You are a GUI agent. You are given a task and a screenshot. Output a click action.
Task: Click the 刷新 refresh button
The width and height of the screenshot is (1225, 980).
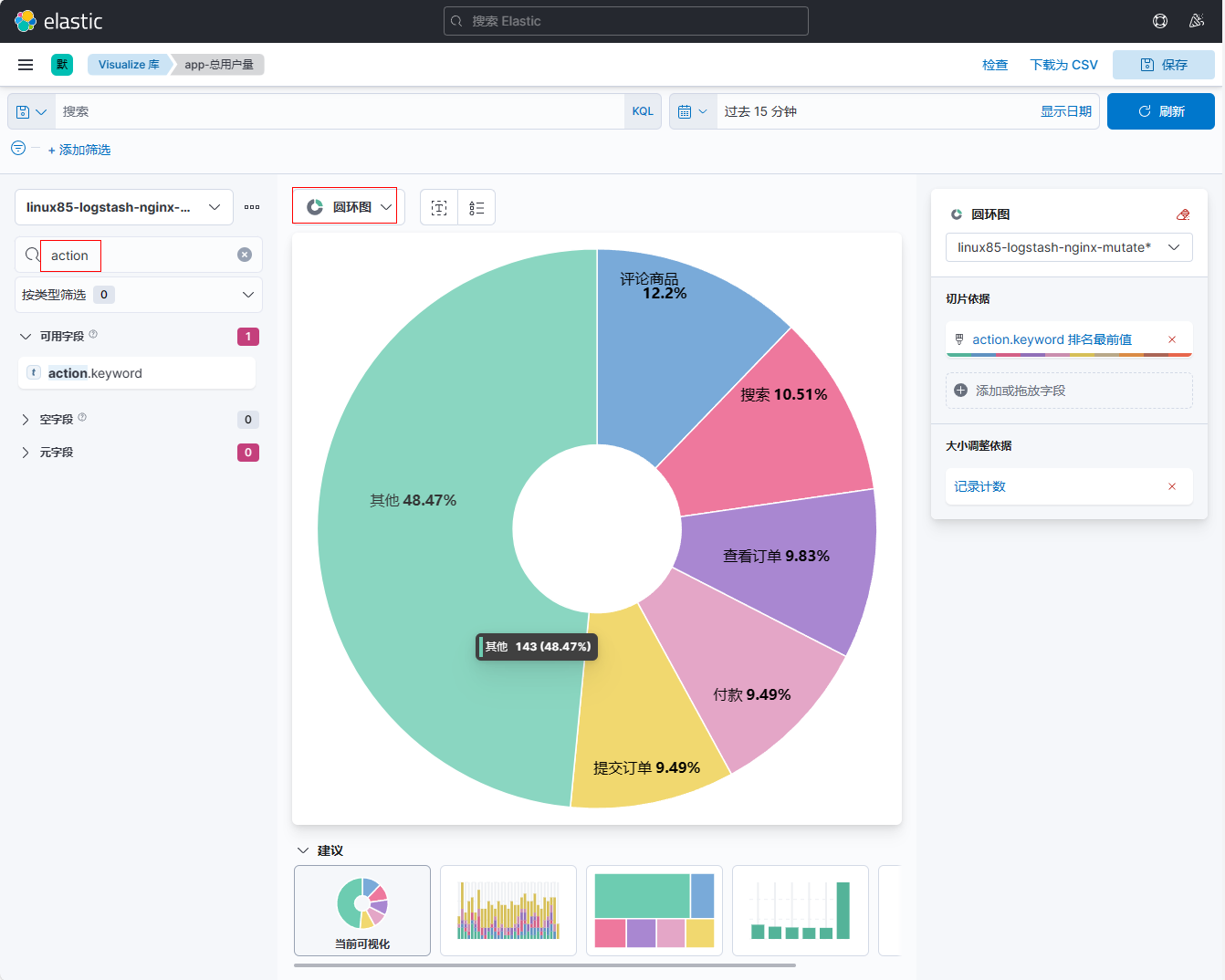tap(1160, 111)
